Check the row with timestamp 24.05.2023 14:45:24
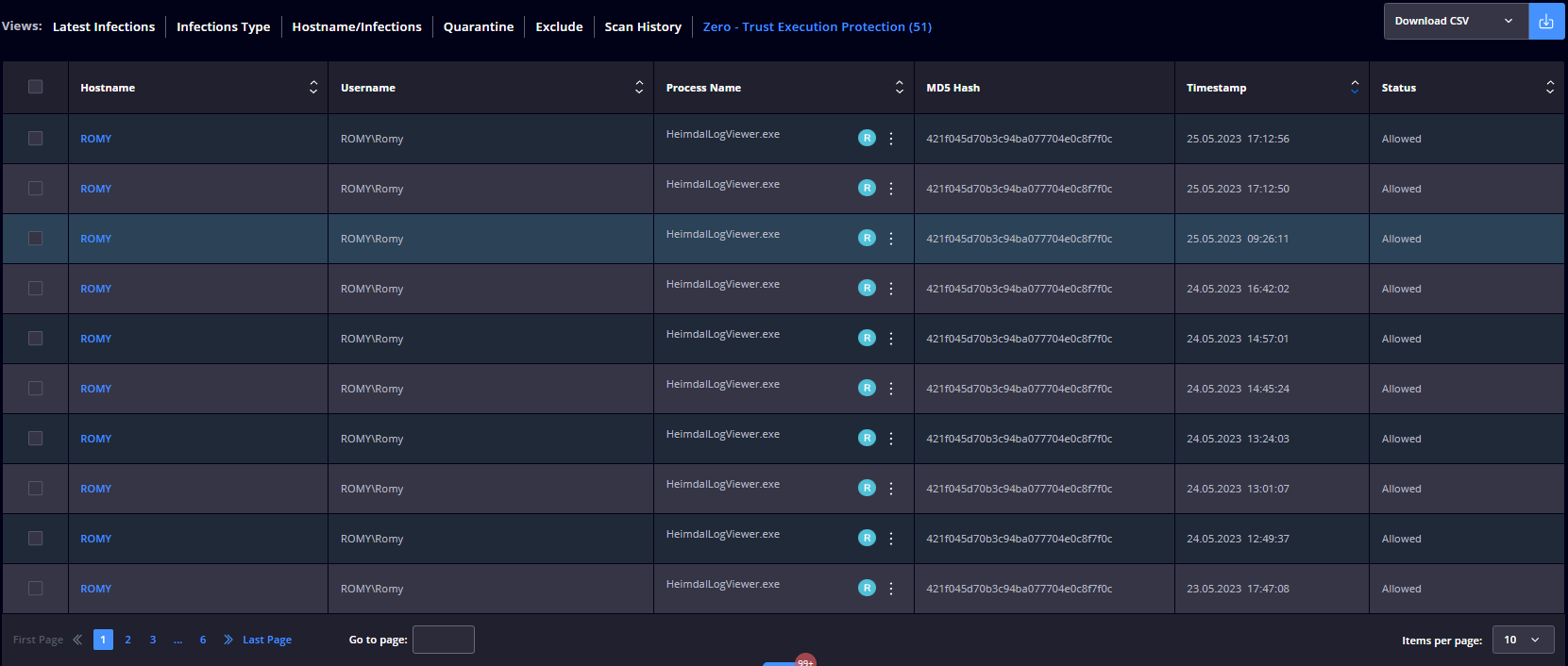 pos(35,389)
